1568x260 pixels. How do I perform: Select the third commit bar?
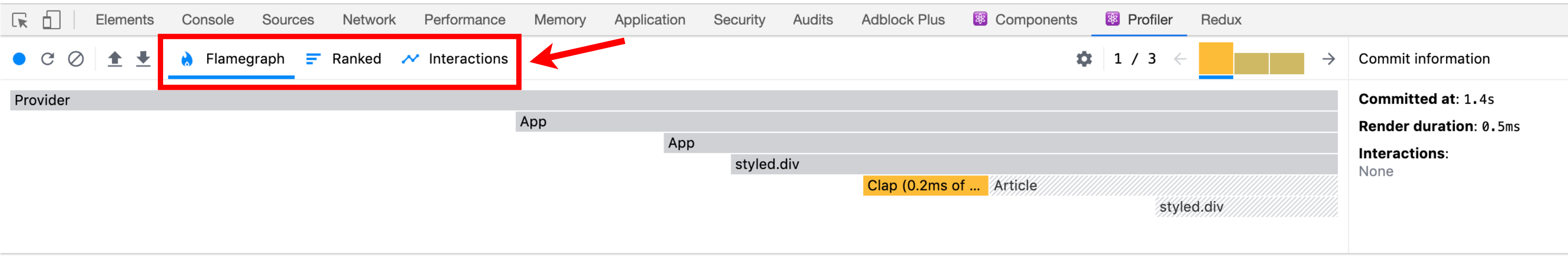coord(1286,64)
